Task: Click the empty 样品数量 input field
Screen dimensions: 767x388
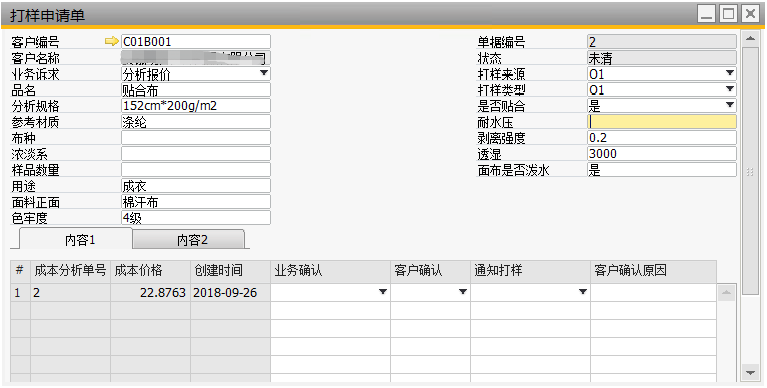Action: pyautogui.click(x=196, y=170)
